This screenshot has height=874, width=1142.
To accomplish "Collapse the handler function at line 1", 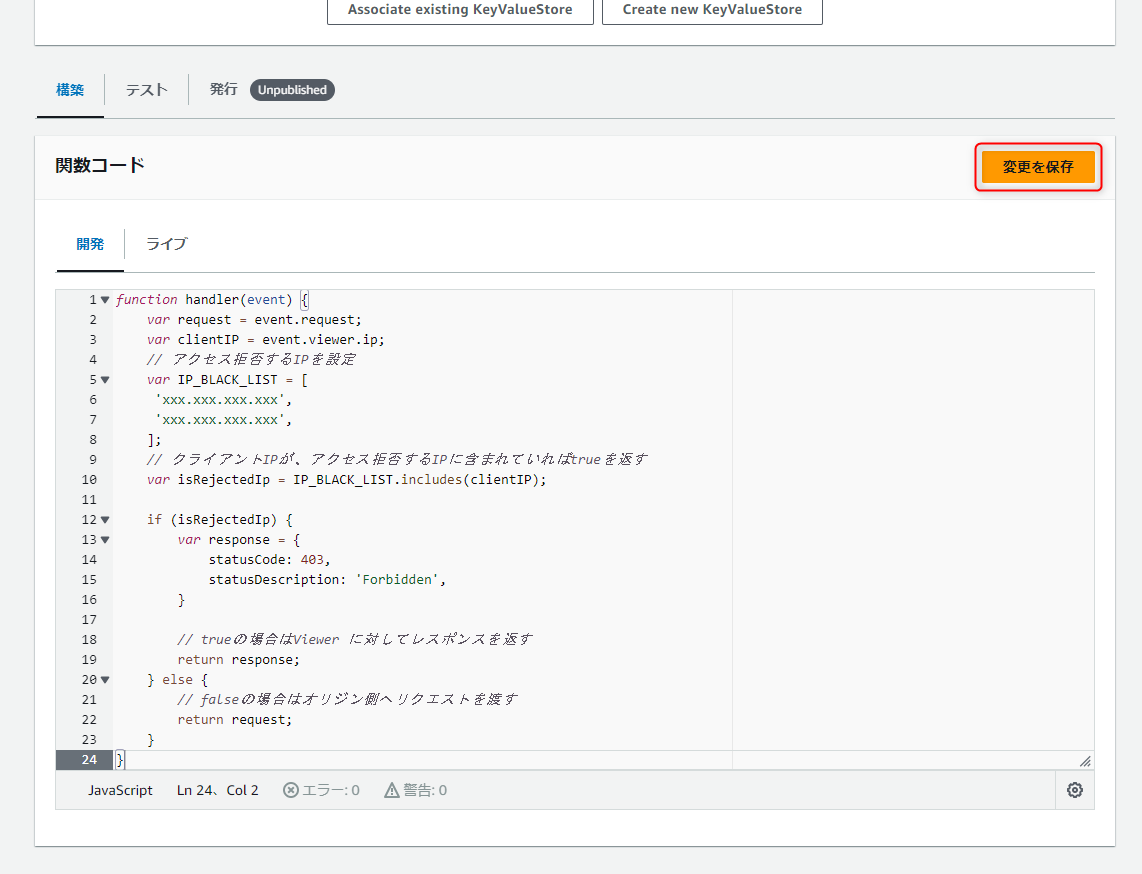I will click(x=103, y=299).
